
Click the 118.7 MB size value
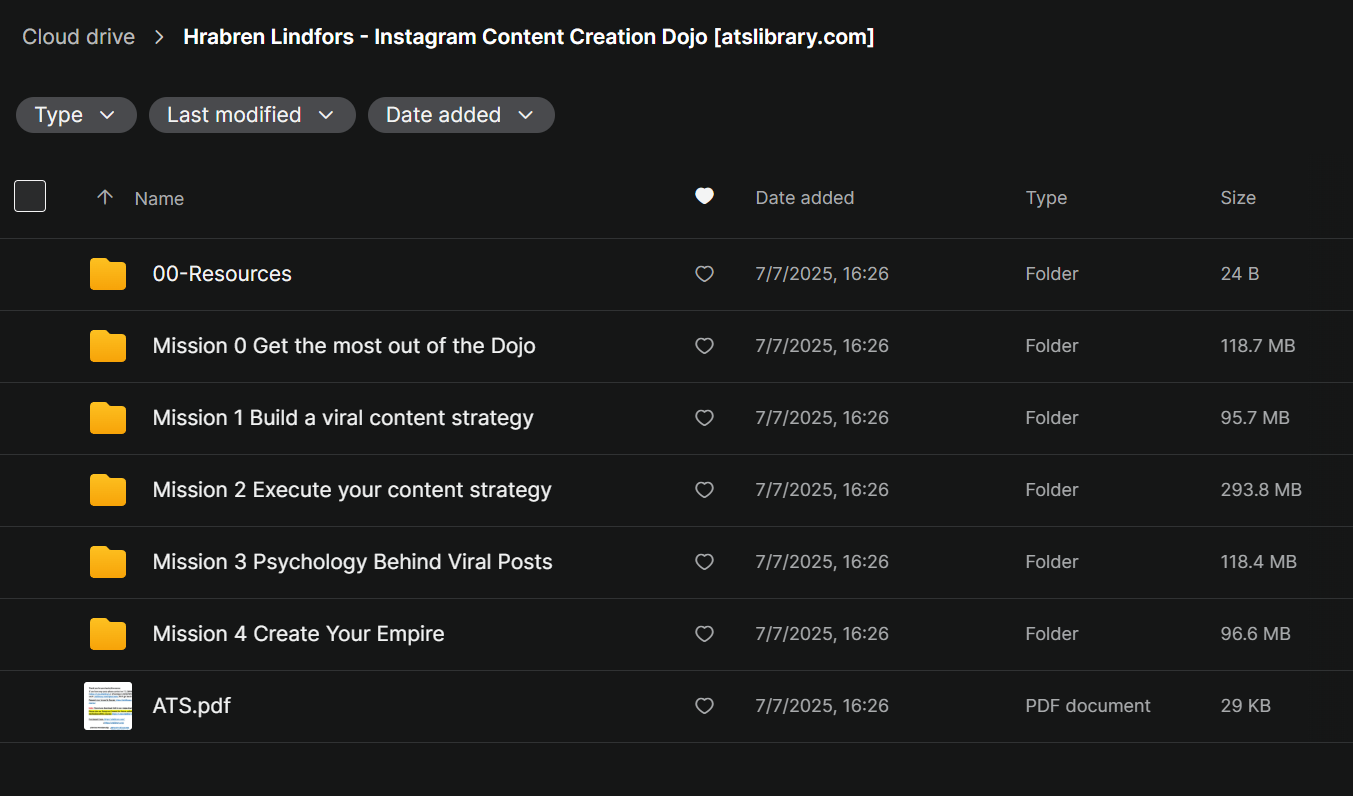pyautogui.click(x=1258, y=346)
